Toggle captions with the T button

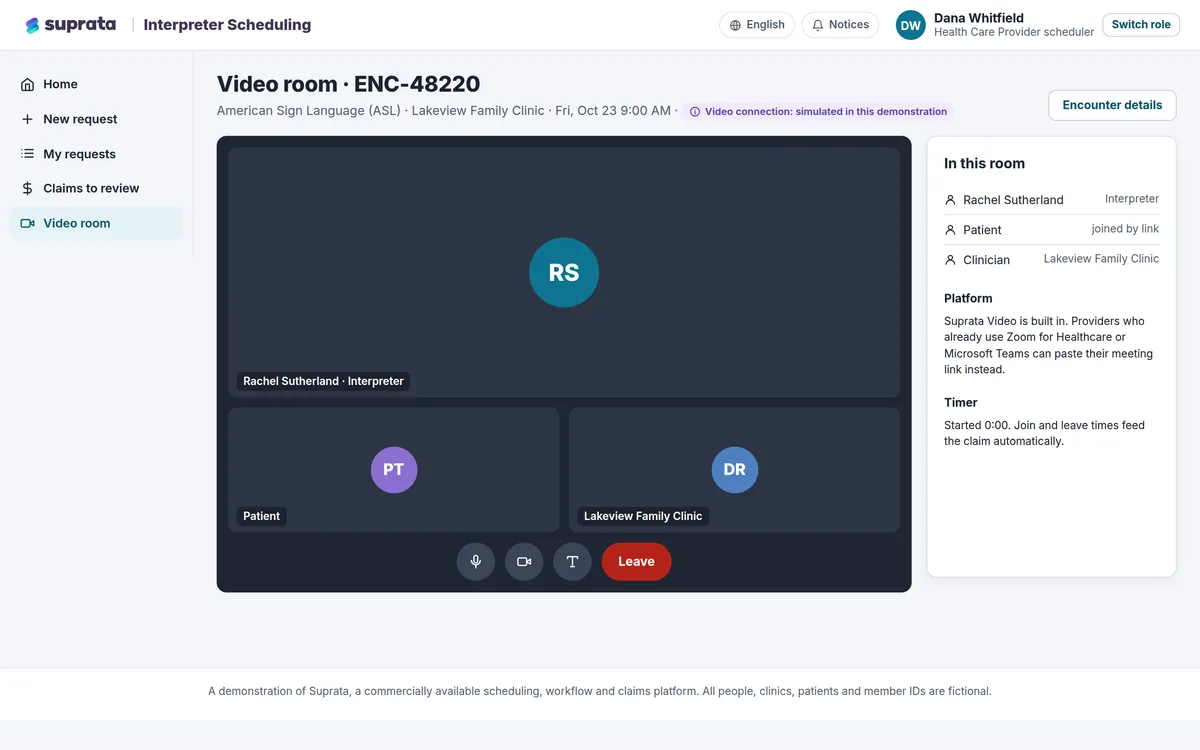coord(572,562)
